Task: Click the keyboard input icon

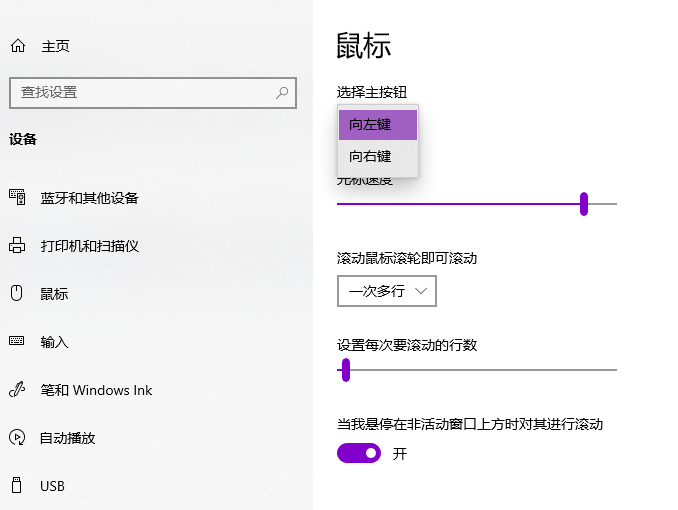Action: [x=17, y=341]
